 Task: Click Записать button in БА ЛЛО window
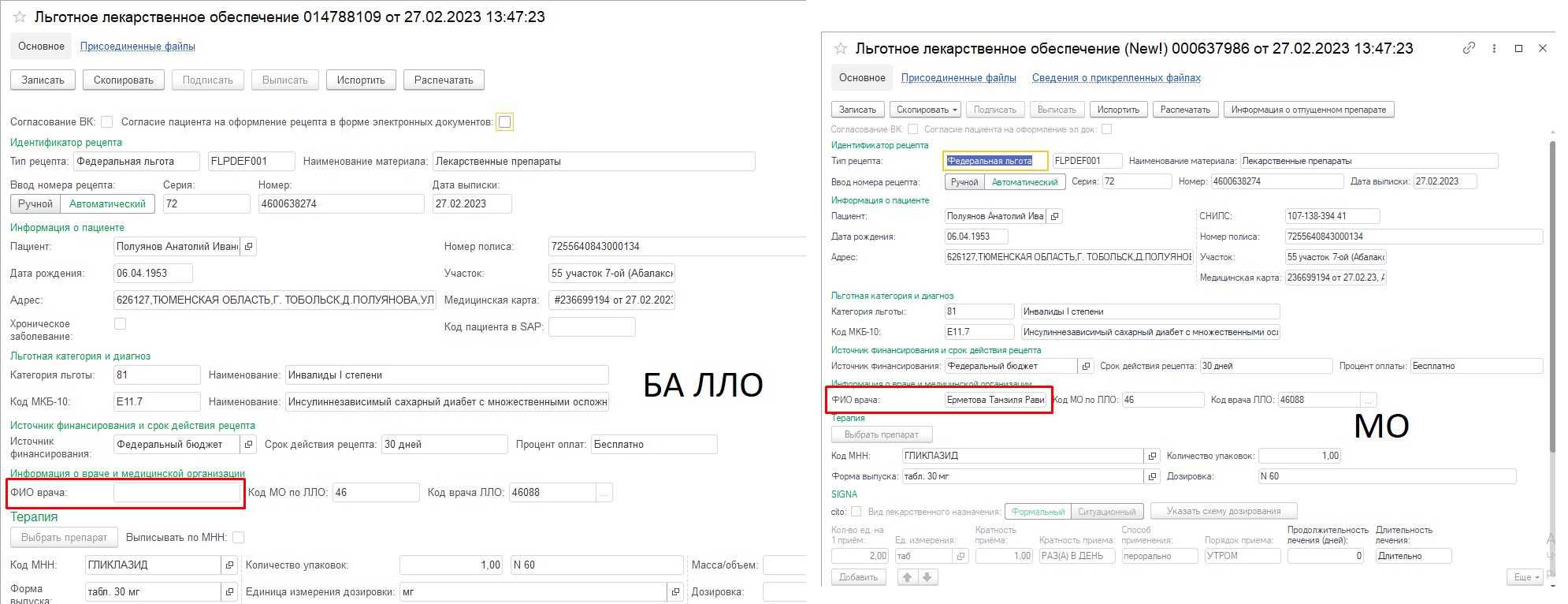click(43, 80)
